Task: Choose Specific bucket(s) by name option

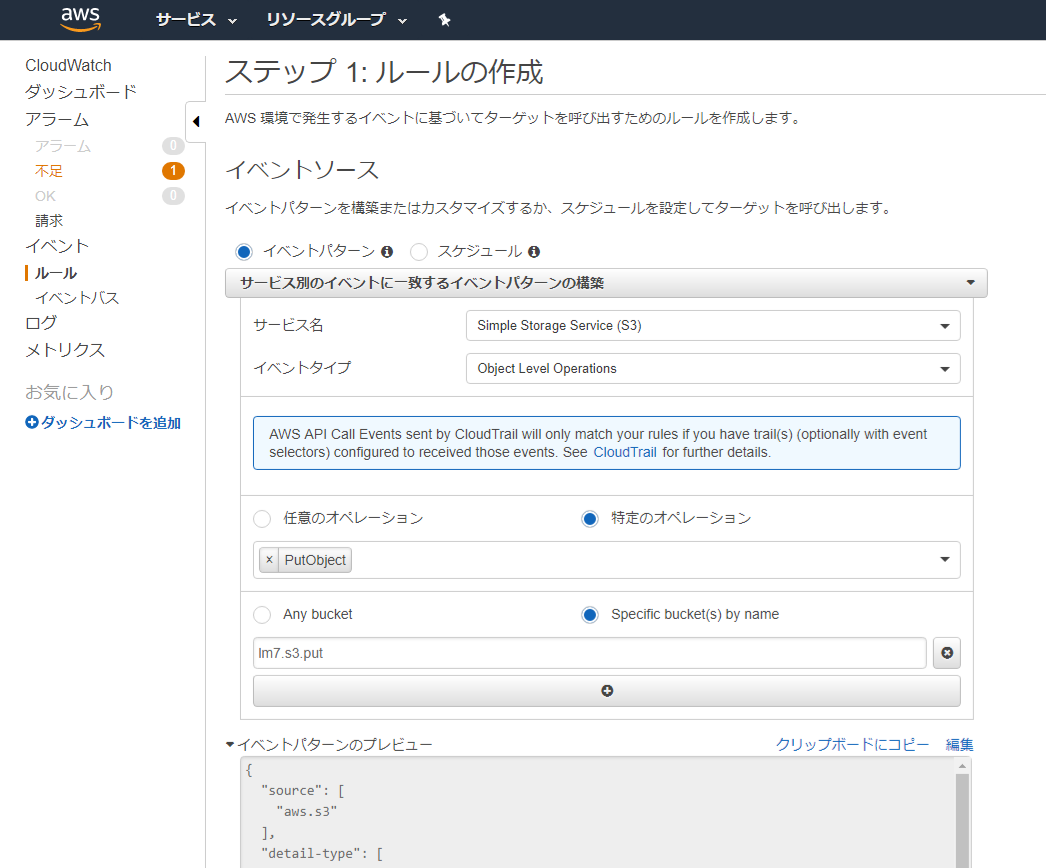Action: click(590, 614)
